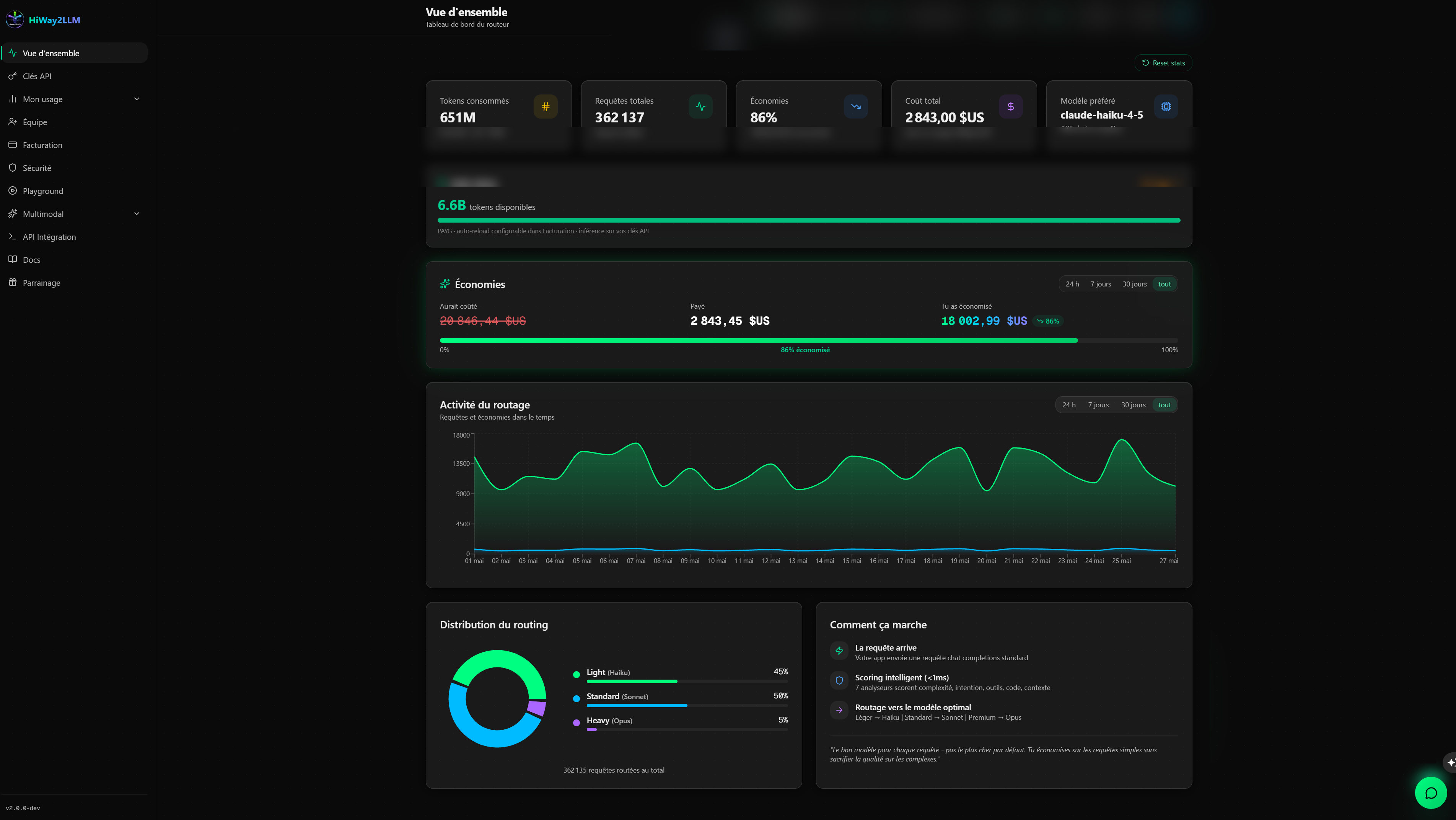Click the Sécurité shield icon in sidebar

13,168
